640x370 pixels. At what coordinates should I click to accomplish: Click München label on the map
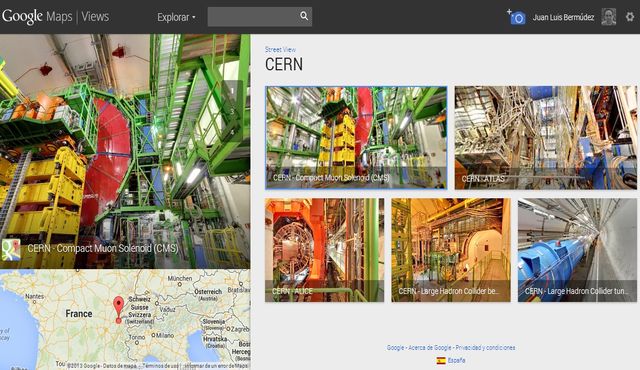pyautogui.click(x=180, y=278)
